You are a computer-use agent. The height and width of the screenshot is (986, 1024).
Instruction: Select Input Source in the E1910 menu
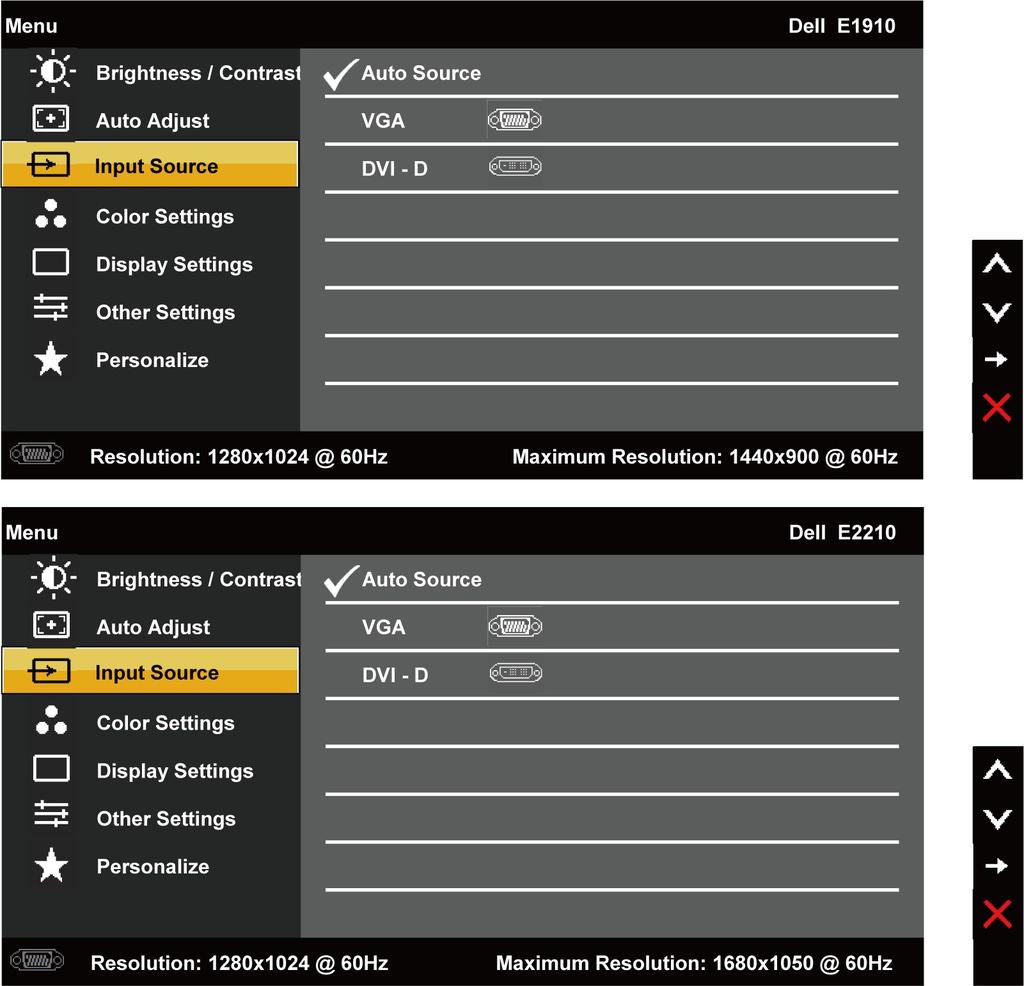coord(150,164)
